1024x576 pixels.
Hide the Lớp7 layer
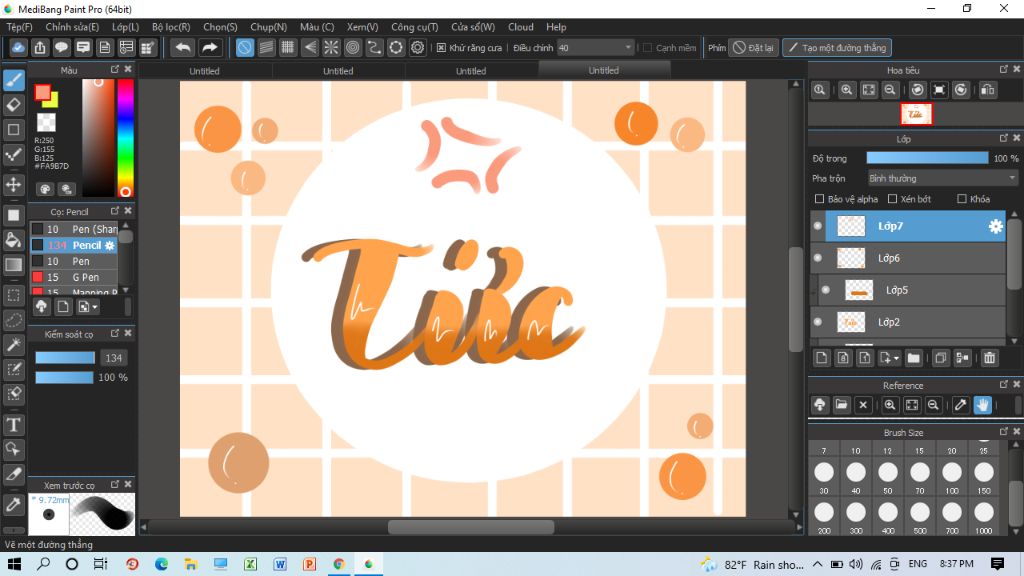[x=818, y=226]
